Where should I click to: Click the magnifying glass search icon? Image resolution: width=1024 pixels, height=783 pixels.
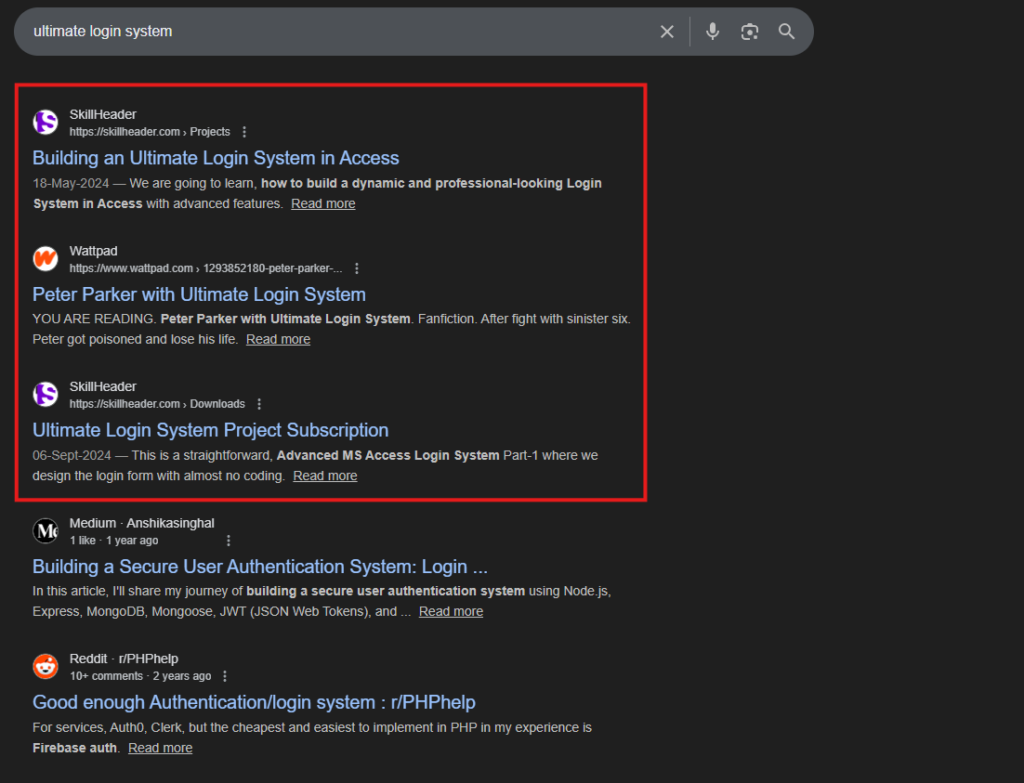[x=787, y=32]
